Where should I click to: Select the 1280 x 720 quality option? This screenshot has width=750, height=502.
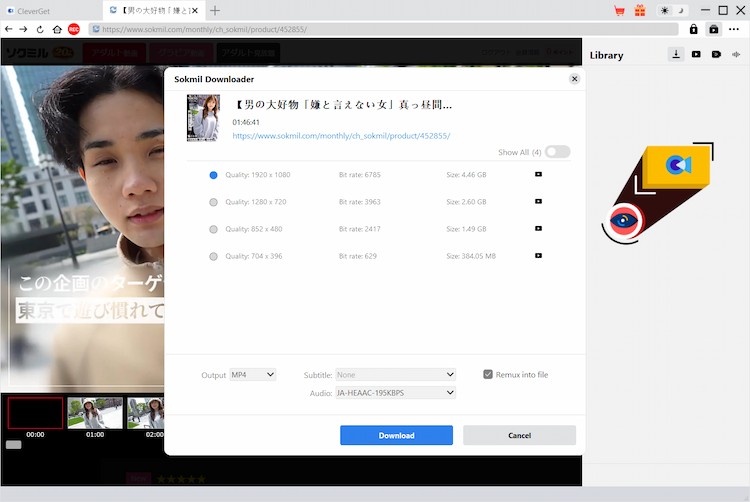point(213,202)
